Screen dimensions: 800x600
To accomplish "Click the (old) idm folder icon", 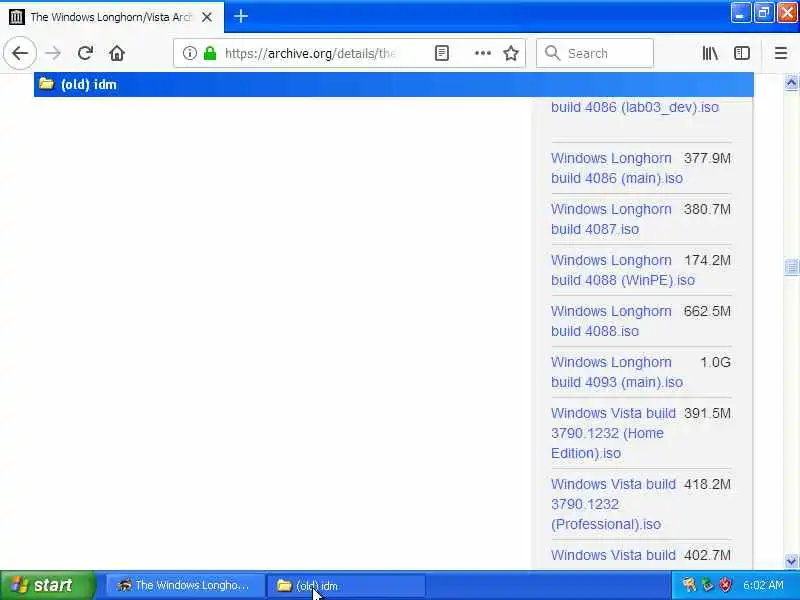I will tap(46, 84).
